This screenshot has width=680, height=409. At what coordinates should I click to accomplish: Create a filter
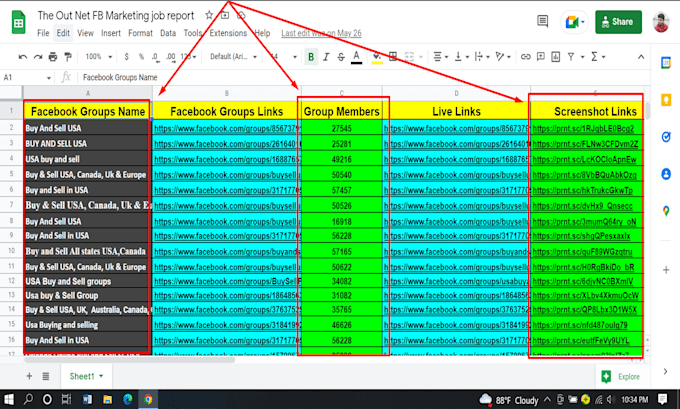pos(571,57)
